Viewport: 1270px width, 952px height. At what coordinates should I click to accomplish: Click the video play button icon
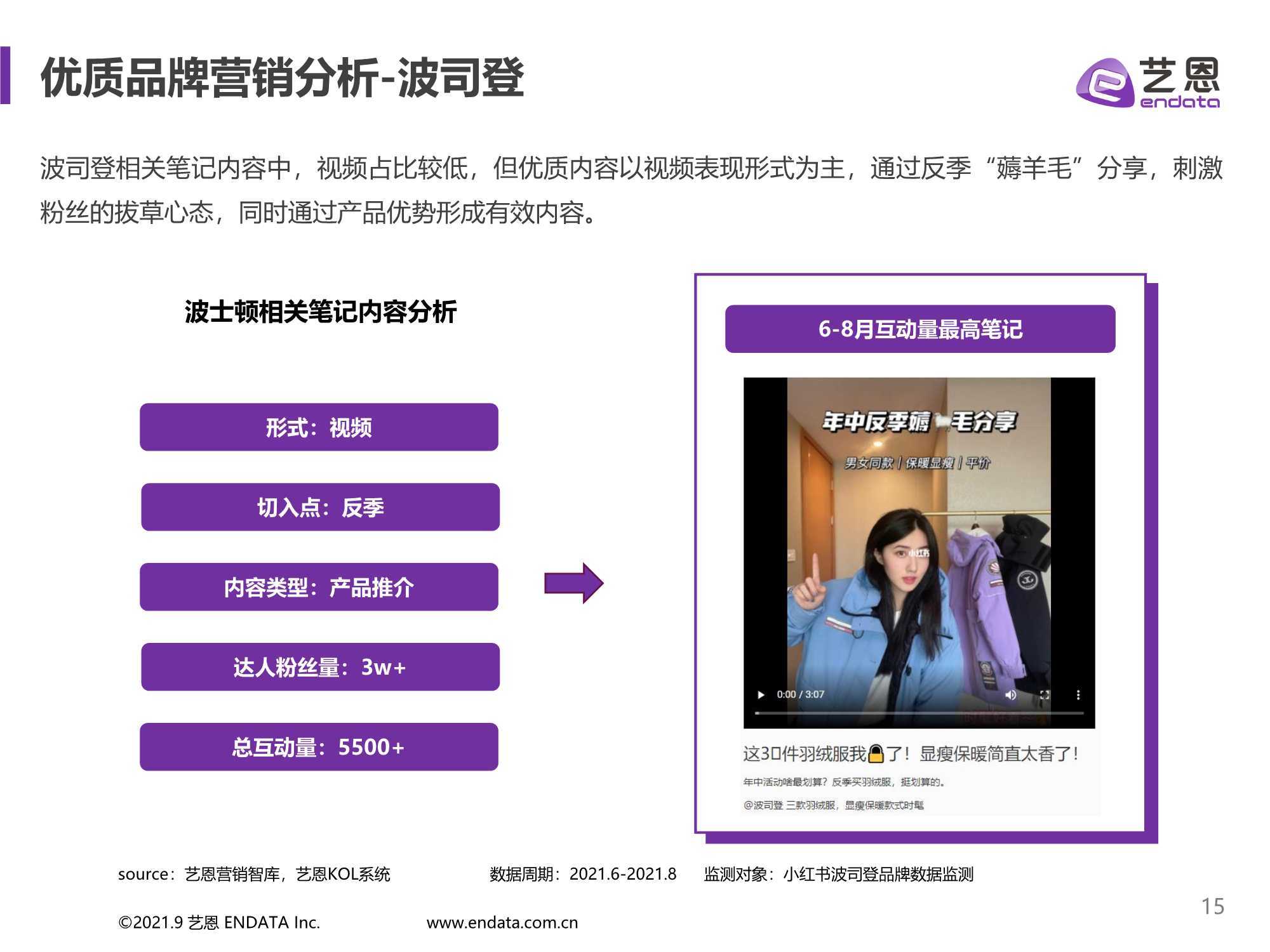click(x=761, y=695)
